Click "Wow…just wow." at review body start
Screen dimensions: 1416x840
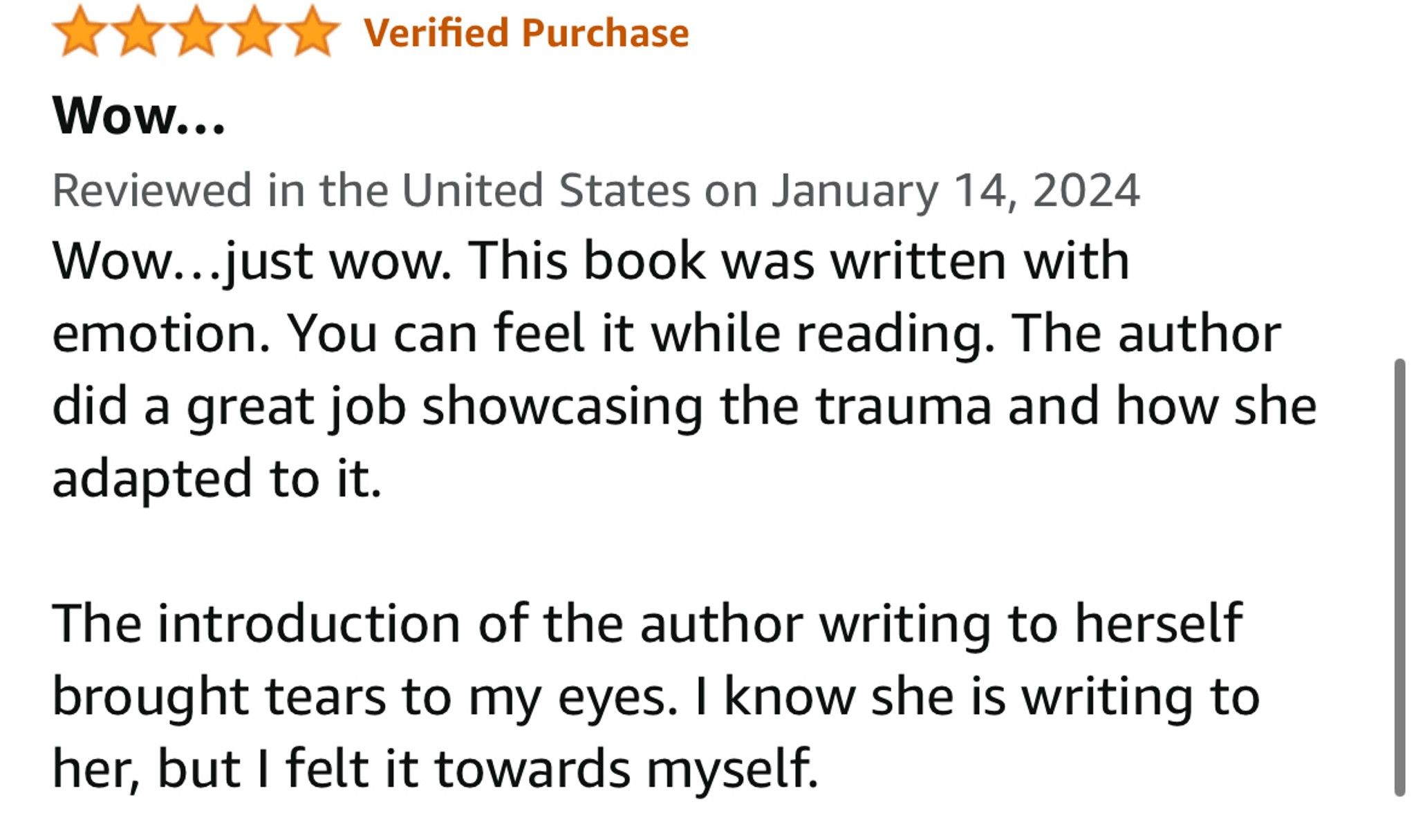pyautogui.click(x=252, y=262)
